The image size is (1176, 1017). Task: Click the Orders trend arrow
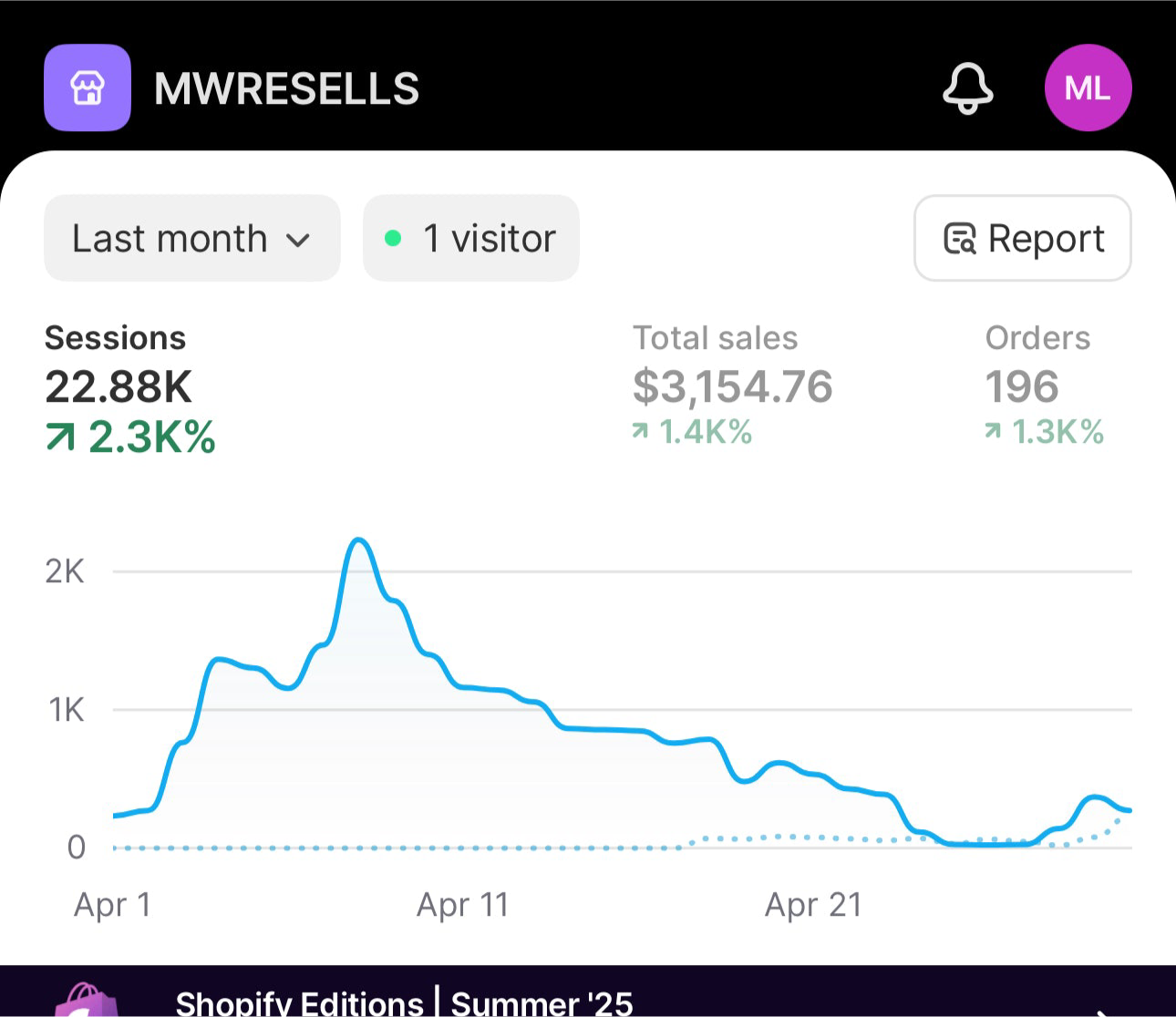click(x=993, y=431)
